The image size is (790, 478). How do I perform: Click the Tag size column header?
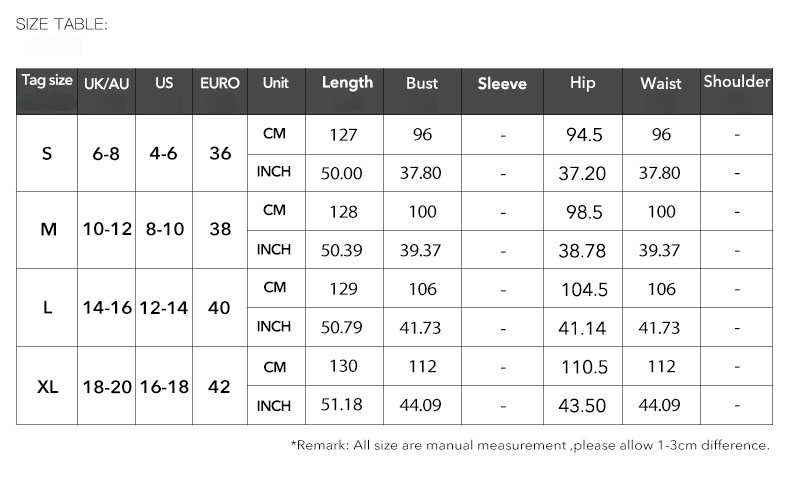click(x=47, y=81)
